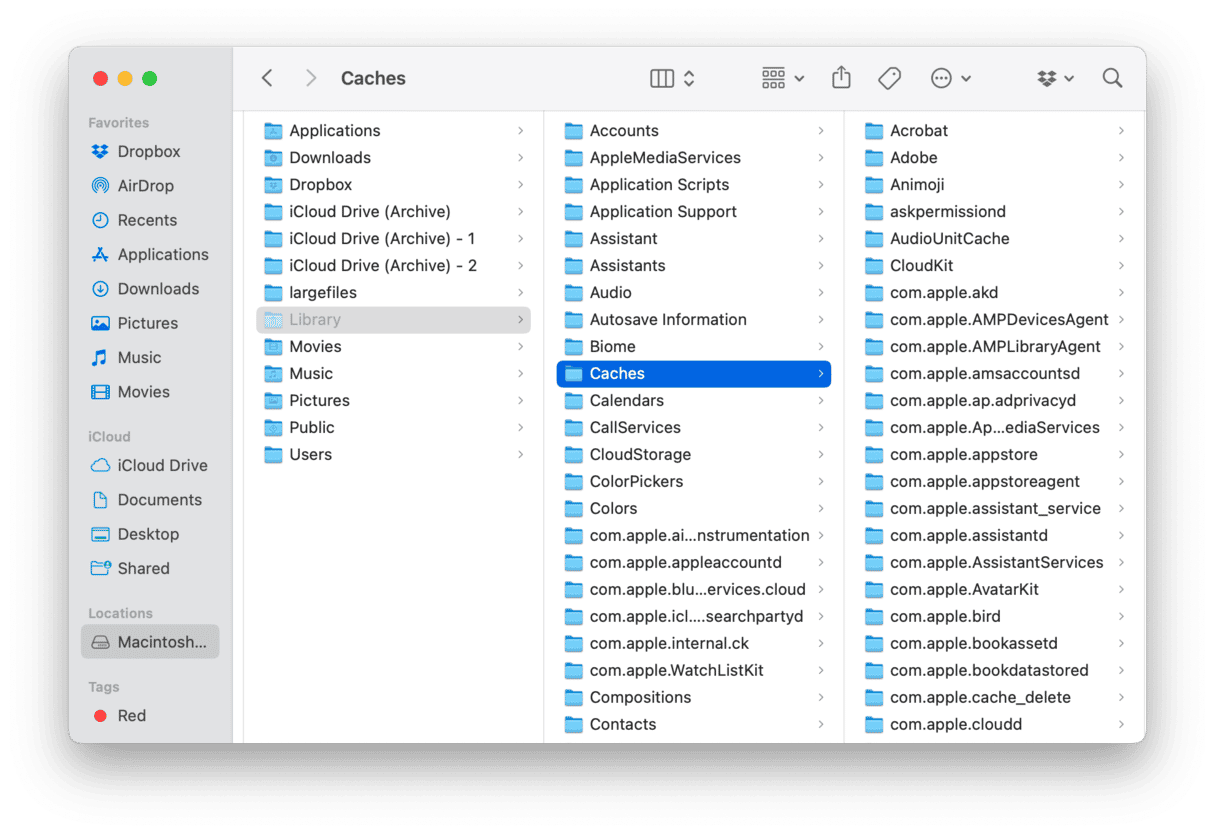Image resolution: width=1215 pixels, height=834 pixels.
Task: Open the AppleMediaServices folder
Action: point(694,158)
